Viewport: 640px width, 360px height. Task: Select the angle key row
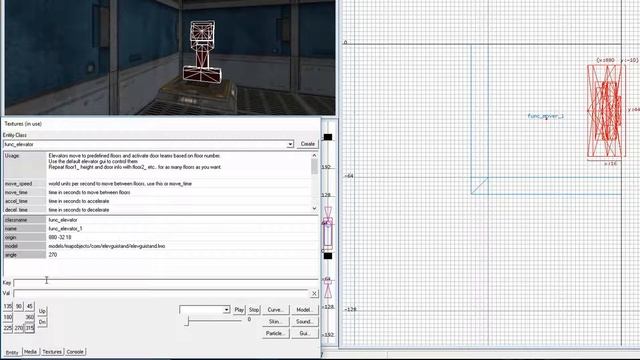(161, 255)
